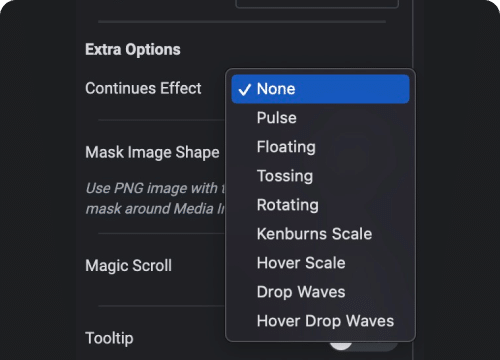Pick the Tossing continuous effect
Viewport: 500px width, 360px height.
pos(320,176)
